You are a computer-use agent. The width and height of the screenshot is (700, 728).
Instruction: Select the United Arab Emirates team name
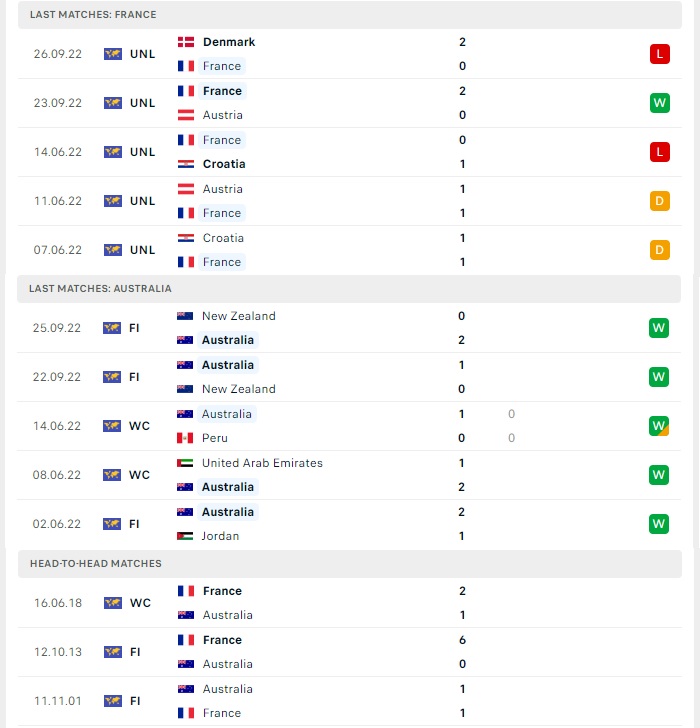tap(262, 463)
